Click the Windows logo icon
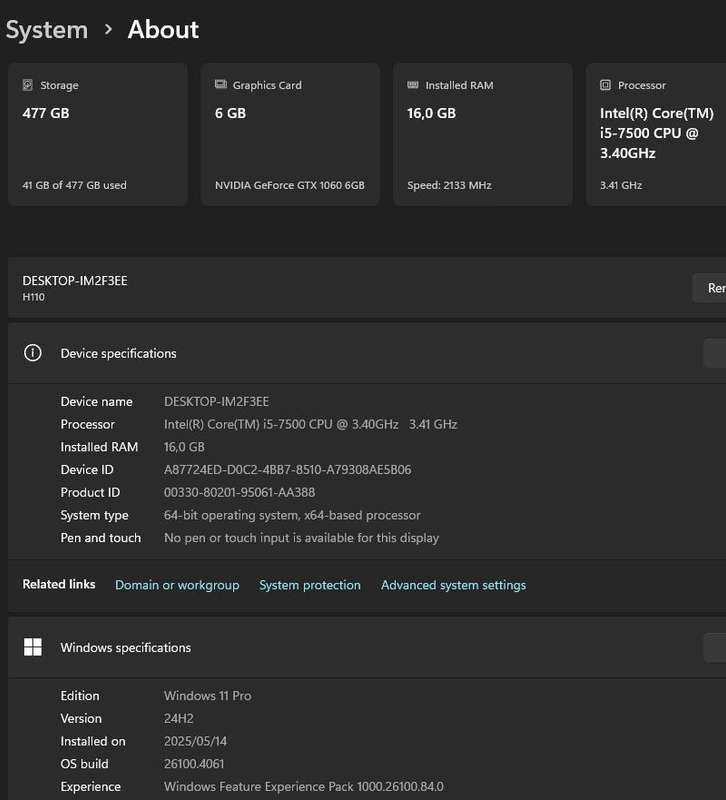The image size is (726, 800). [x=33, y=647]
